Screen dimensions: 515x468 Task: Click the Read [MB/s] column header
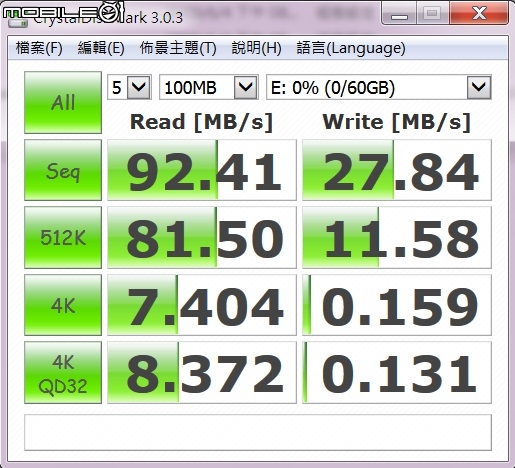[x=201, y=122]
